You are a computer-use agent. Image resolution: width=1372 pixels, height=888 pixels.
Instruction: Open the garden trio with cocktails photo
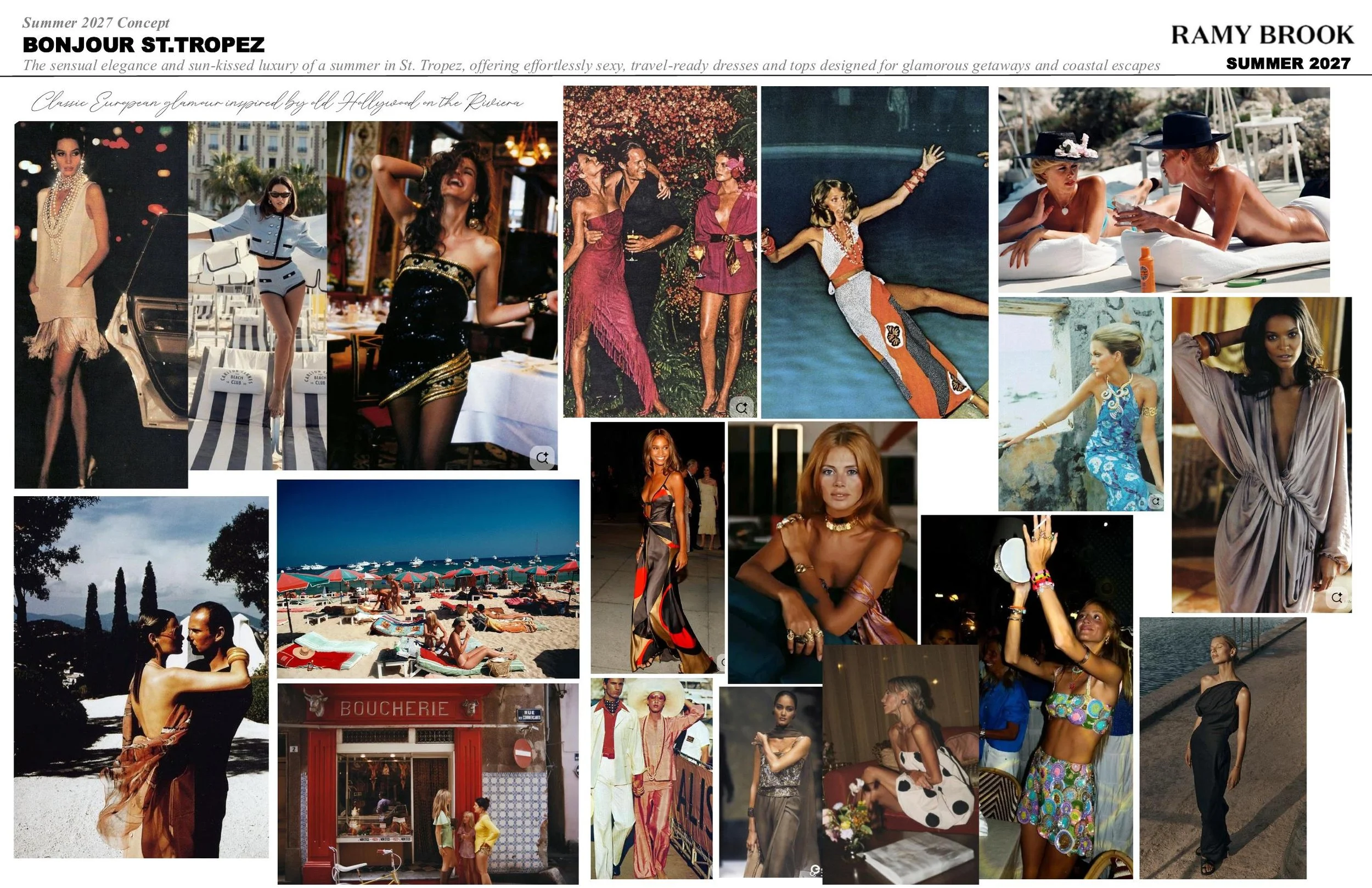[x=660, y=251]
